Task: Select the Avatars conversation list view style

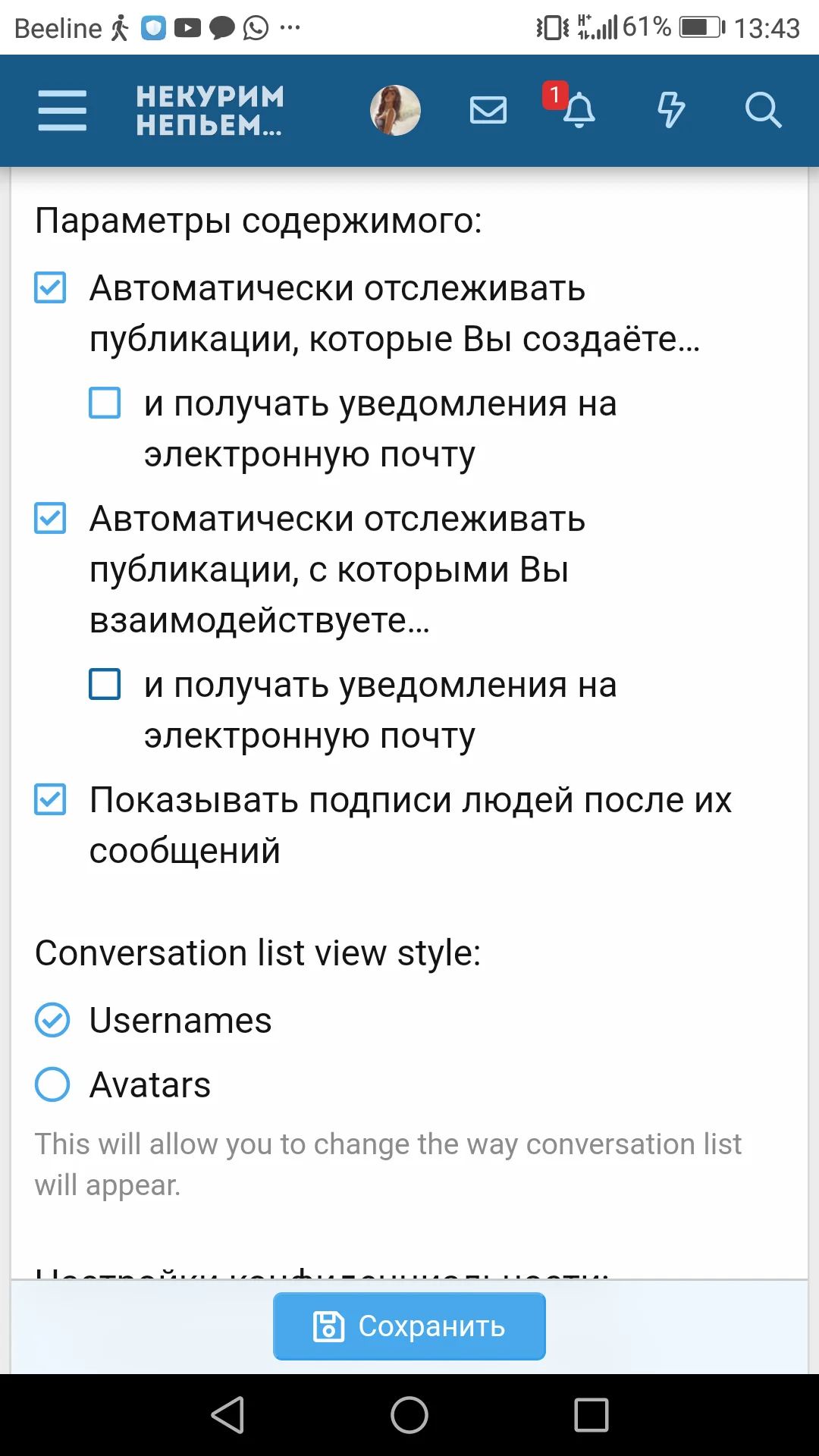Action: click(52, 1084)
